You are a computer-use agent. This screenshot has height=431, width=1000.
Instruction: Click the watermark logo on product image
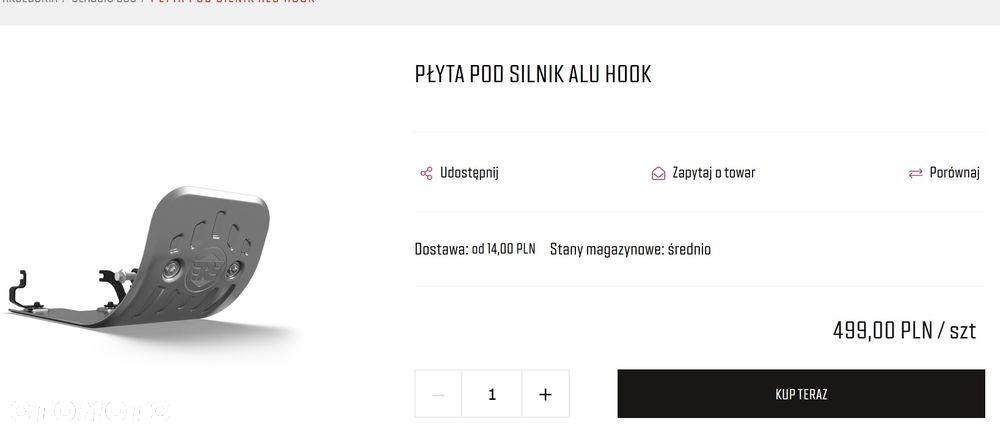90,410
